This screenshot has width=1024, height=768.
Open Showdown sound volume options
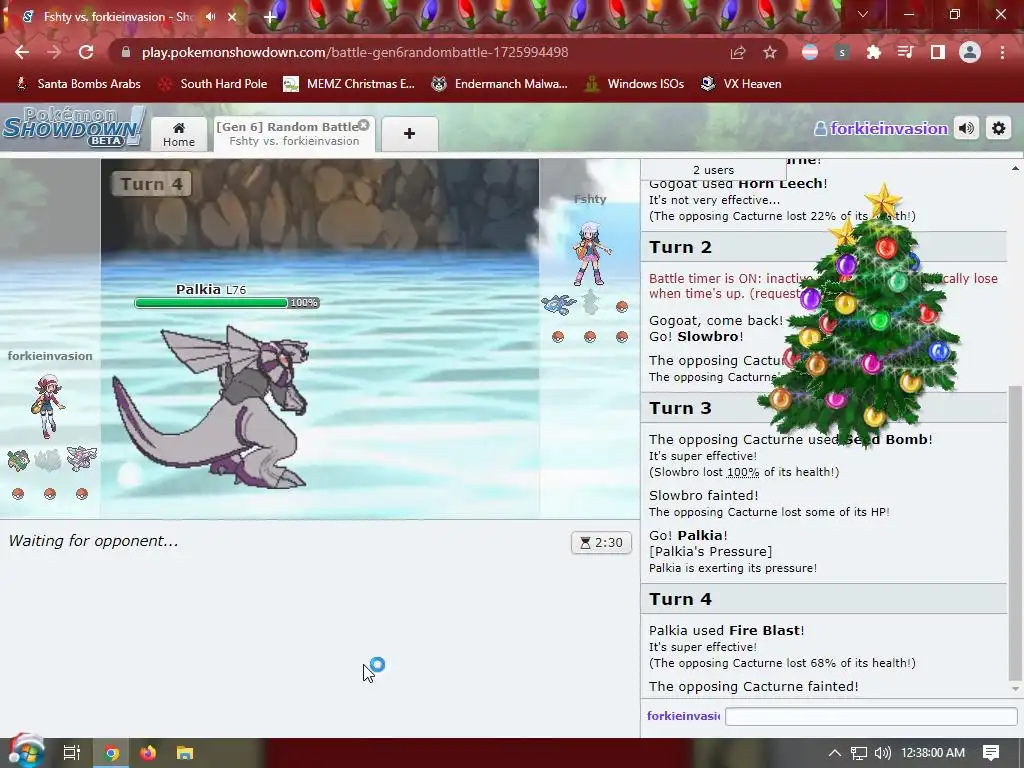(x=967, y=129)
